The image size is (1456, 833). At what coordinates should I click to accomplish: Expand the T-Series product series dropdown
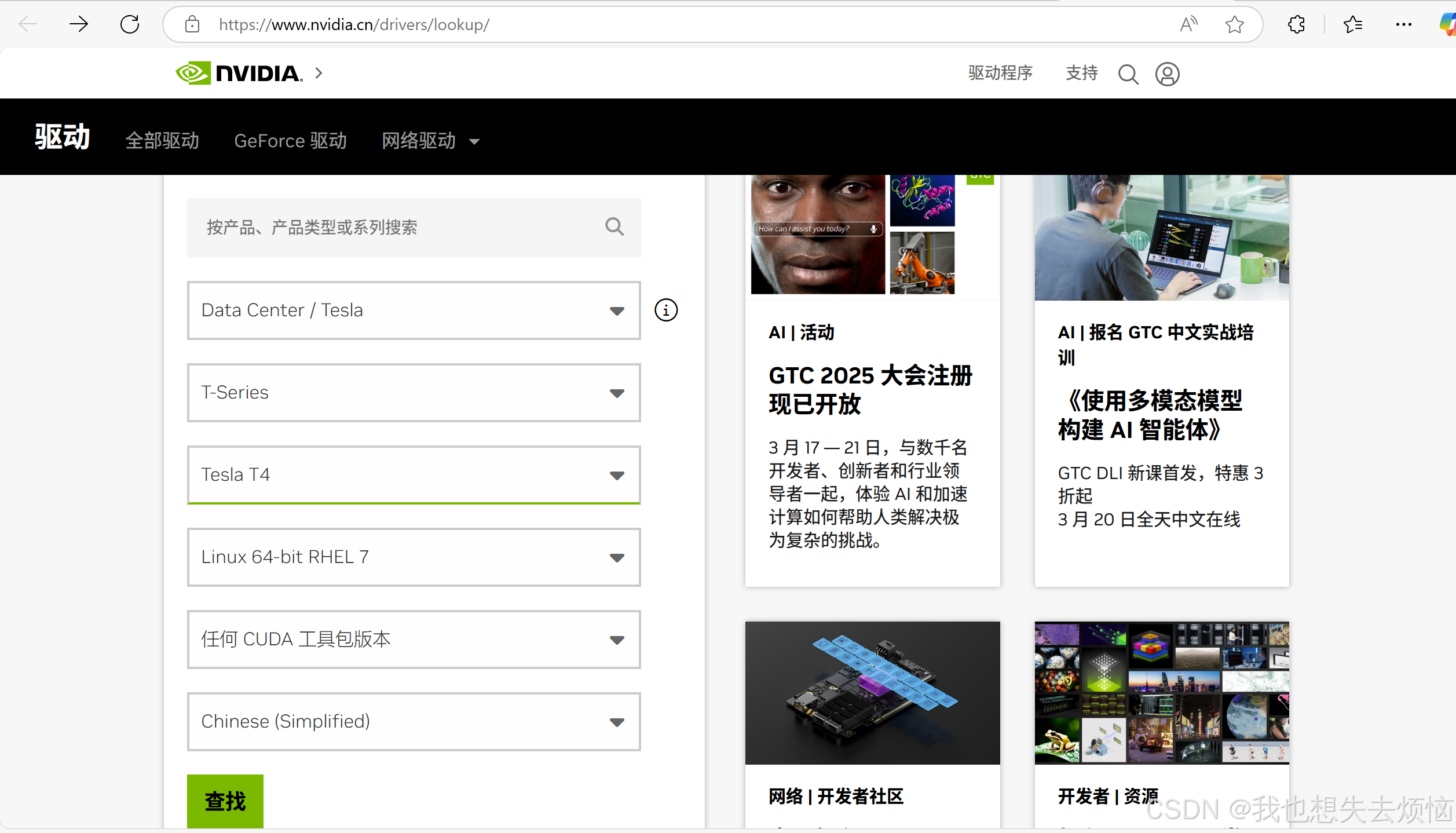tap(414, 393)
